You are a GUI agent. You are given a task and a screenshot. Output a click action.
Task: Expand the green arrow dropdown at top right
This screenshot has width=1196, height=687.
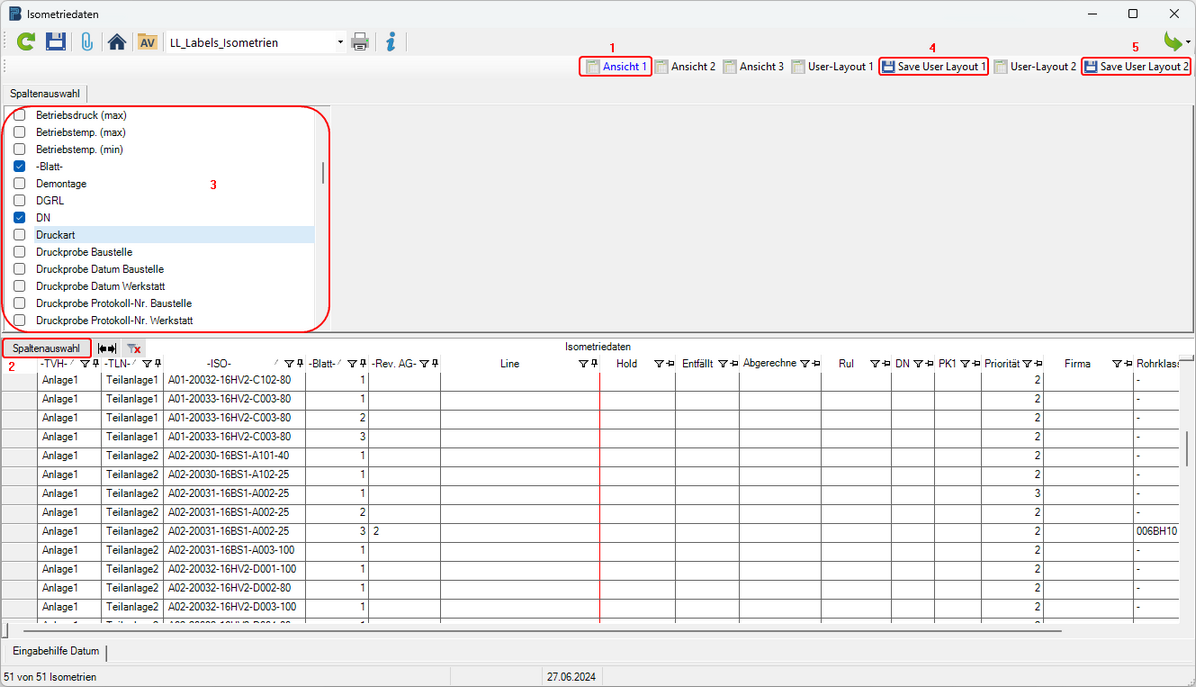[x=1187, y=43]
